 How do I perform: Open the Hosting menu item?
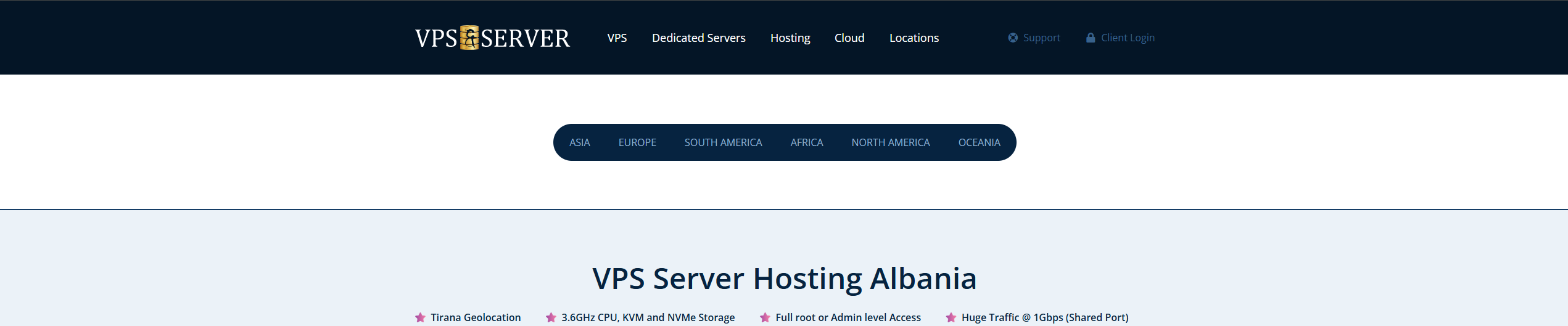(x=790, y=38)
